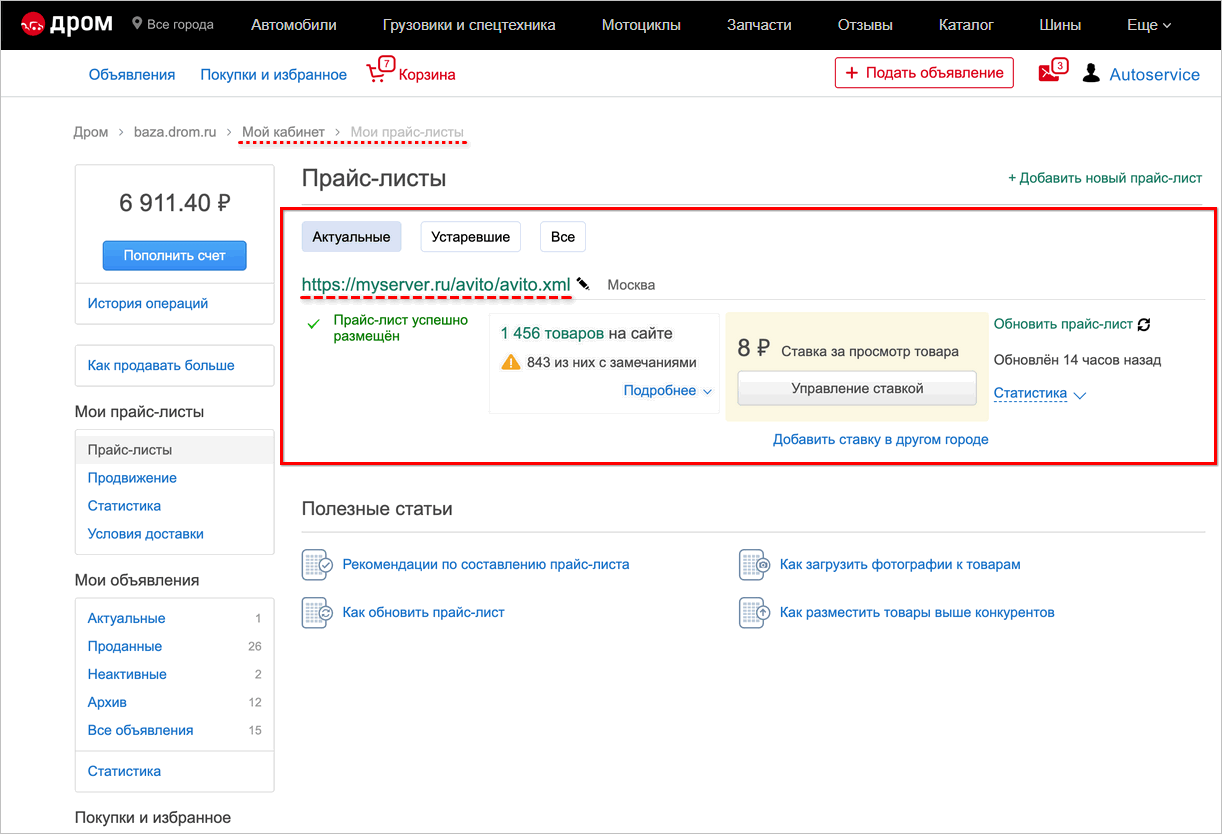Screen dimensions: 1222x834
Task: Open the messages envelope icon
Action: [x=1050, y=73]
